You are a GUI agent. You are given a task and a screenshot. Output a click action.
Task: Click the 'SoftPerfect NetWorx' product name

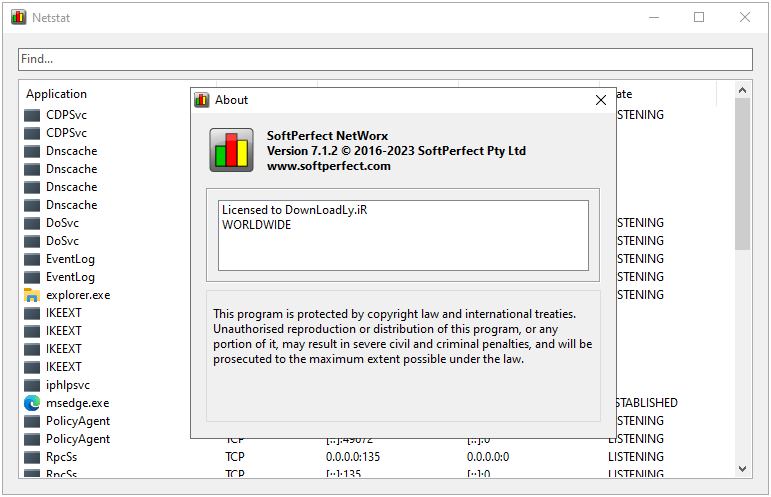[x=327, y=136]
